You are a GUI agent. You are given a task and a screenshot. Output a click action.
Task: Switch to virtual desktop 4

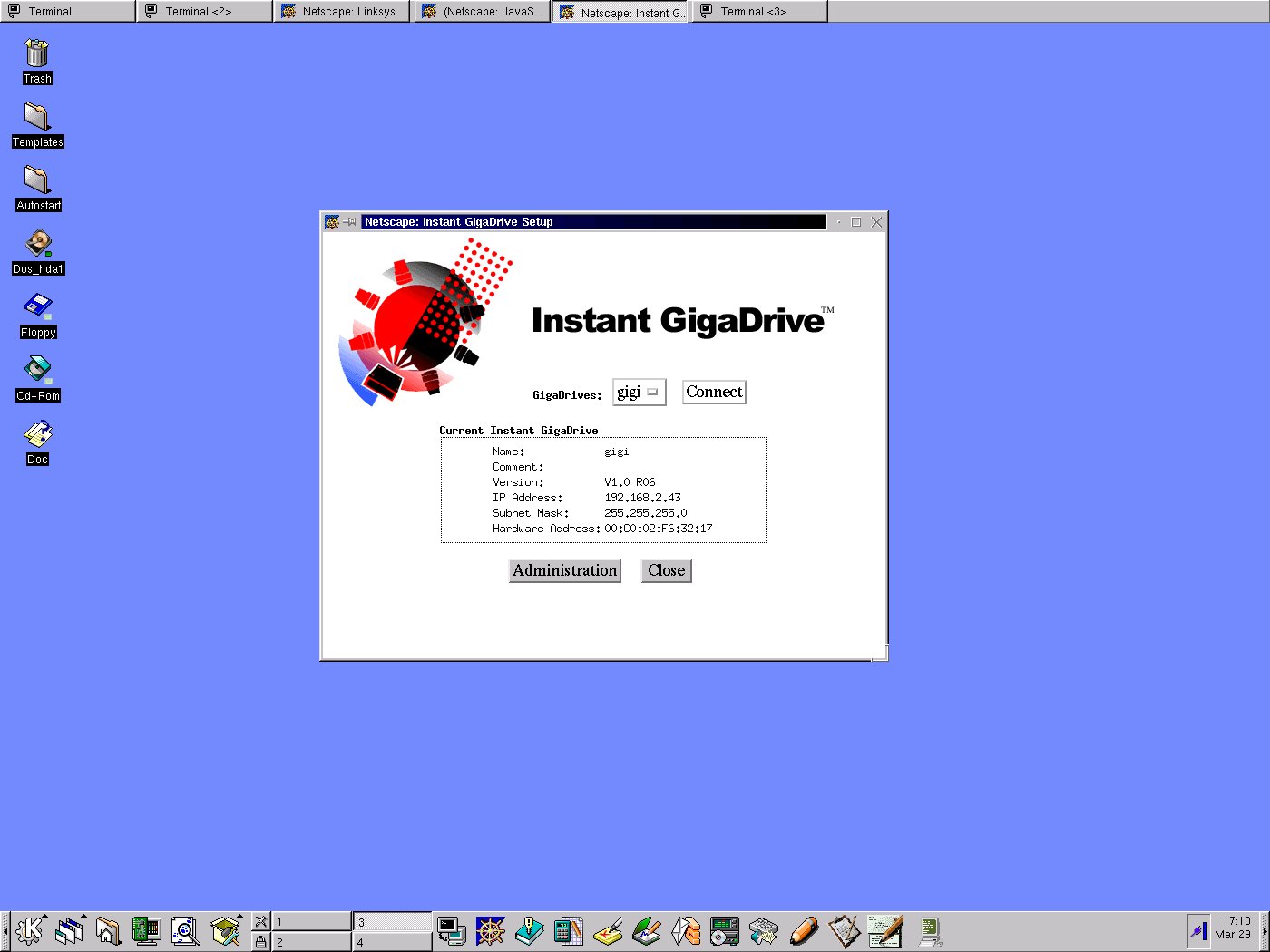392,942
